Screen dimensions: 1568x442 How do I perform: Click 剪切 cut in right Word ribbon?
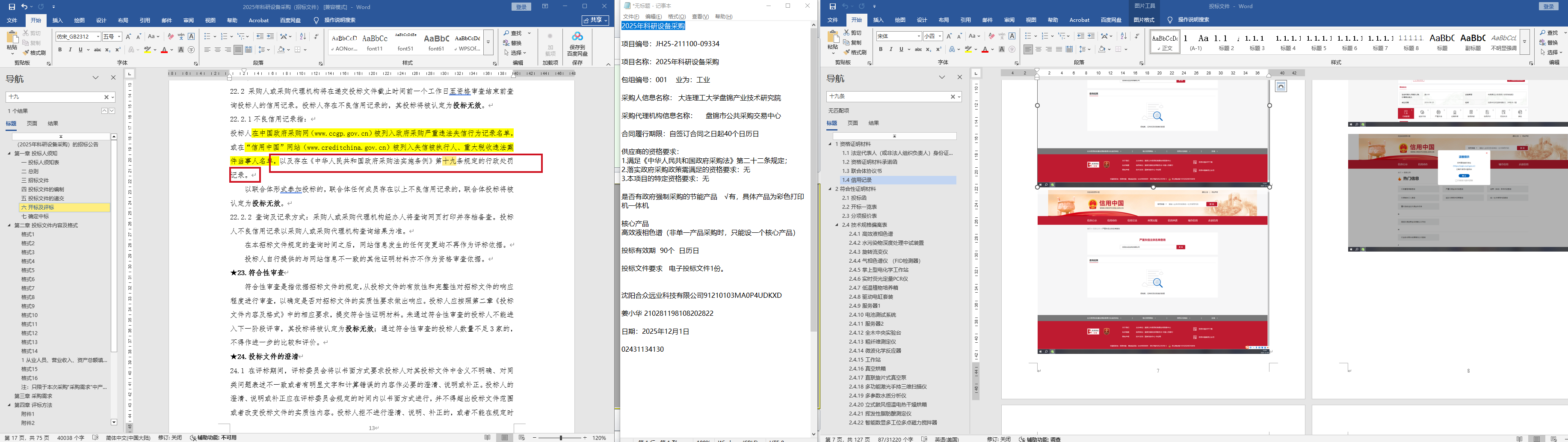point(853,33)
